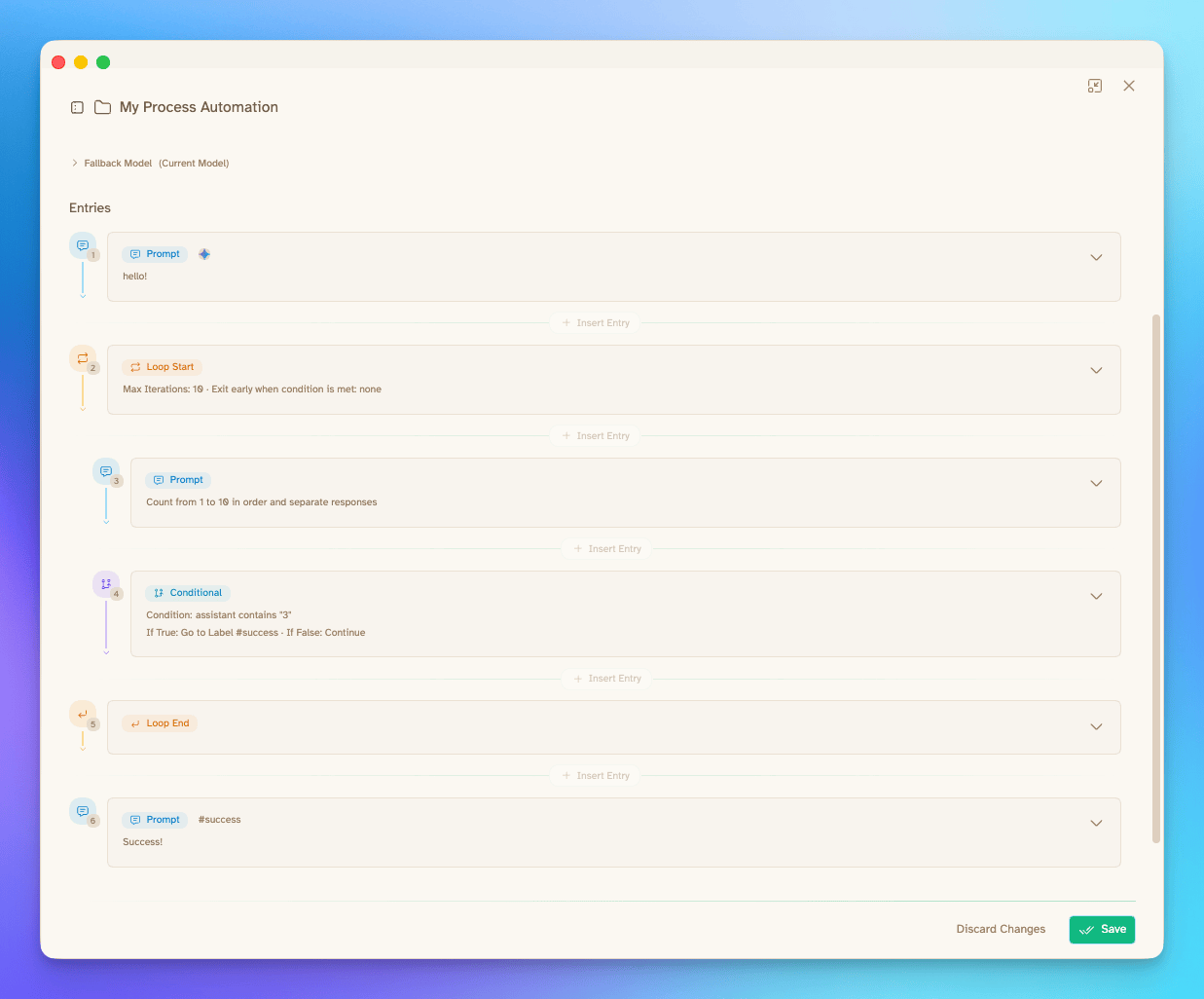Screen dimensions: 1204x999
Task: Click the entry 1 prompt bubble icon
Action: [x=83, y=245]
